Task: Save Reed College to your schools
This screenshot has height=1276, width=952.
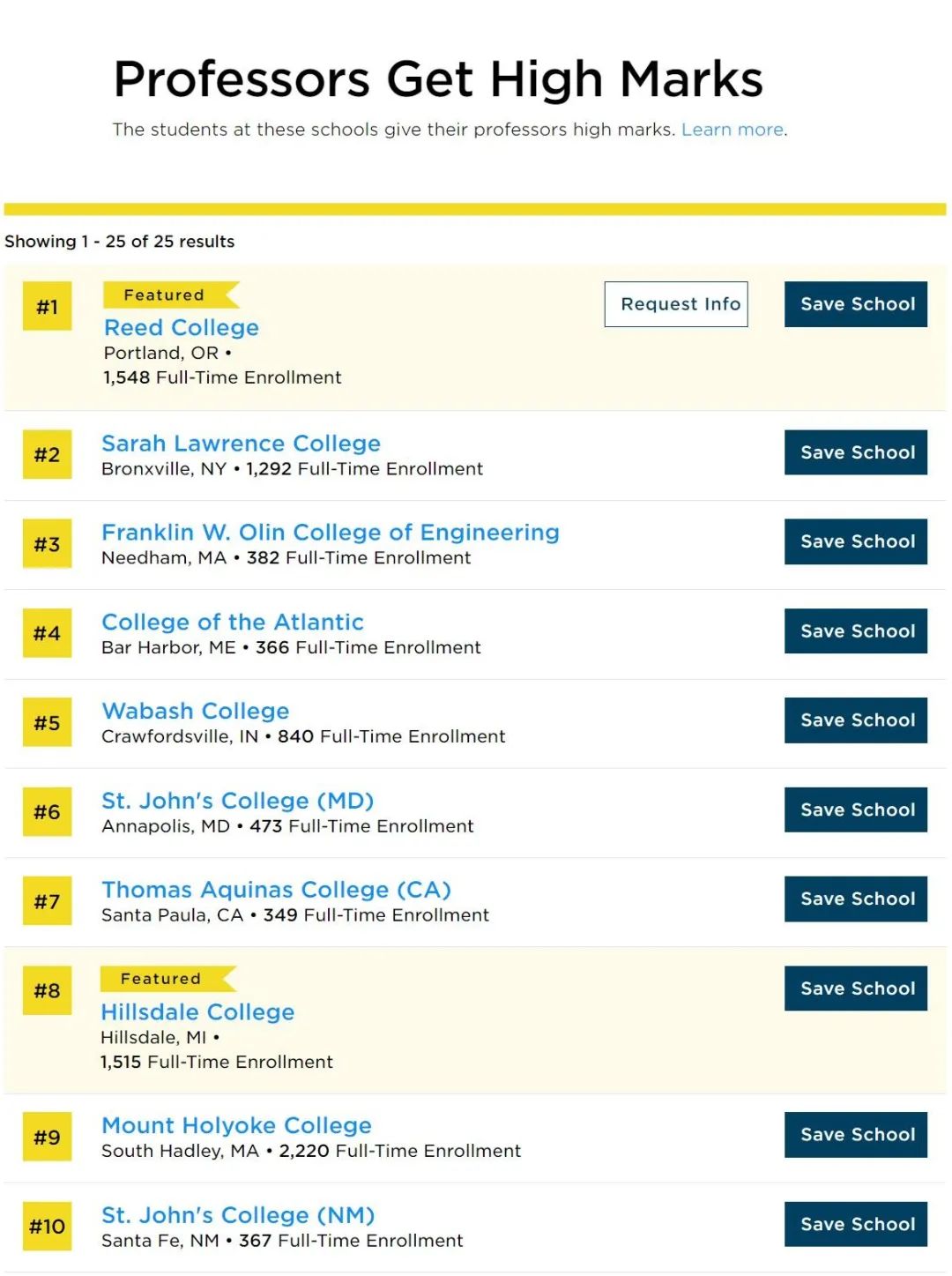Action: [x=856, y=304]
